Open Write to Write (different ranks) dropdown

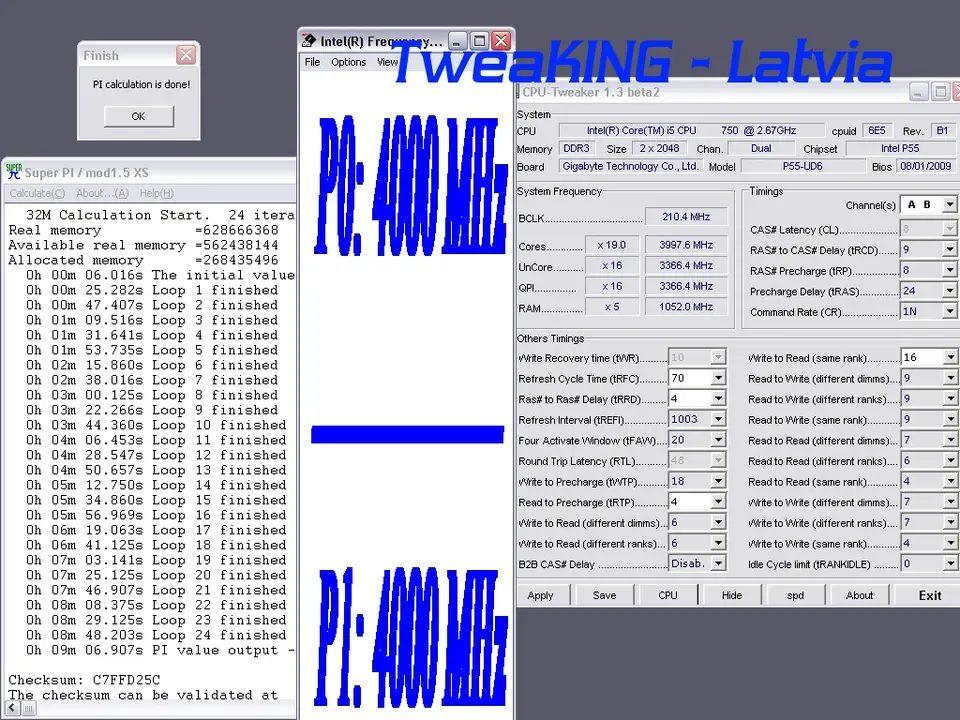(950, 523)
